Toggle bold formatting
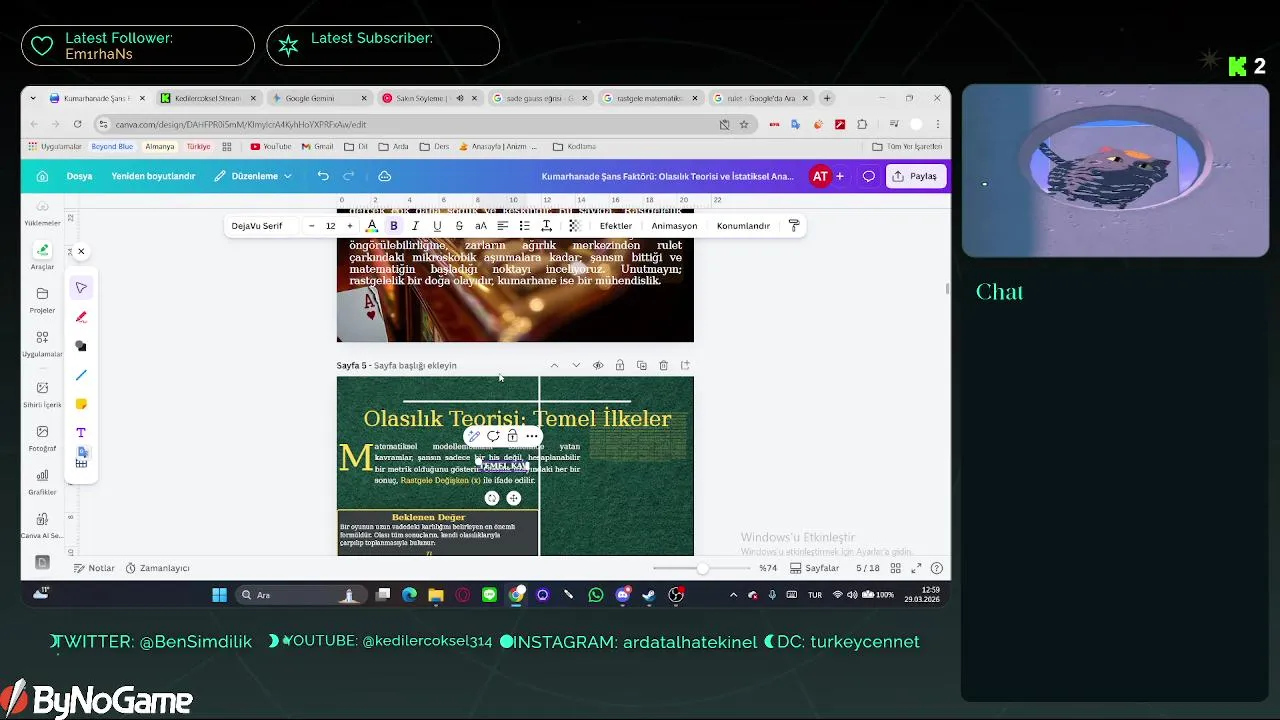This screenshot has width=1280, height=720. pos(393,226)
